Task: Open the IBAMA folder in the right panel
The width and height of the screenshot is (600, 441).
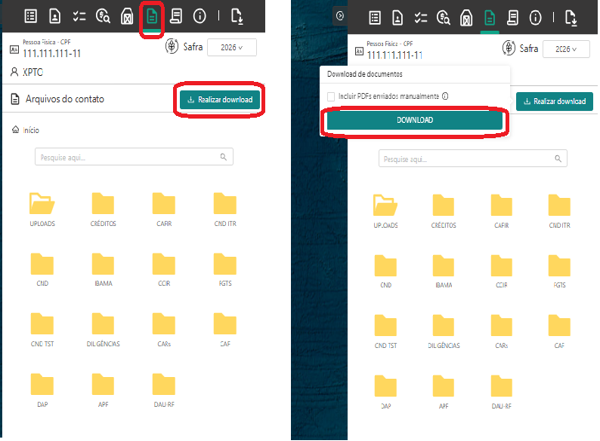Action: coord(443,271)
